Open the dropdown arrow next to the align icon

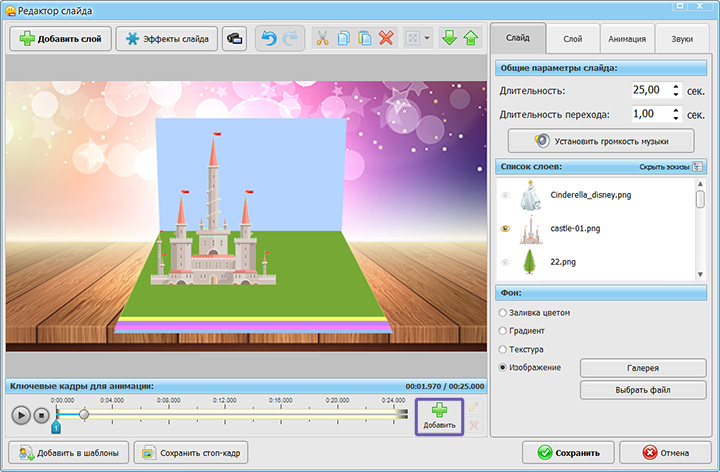[427, 38]
